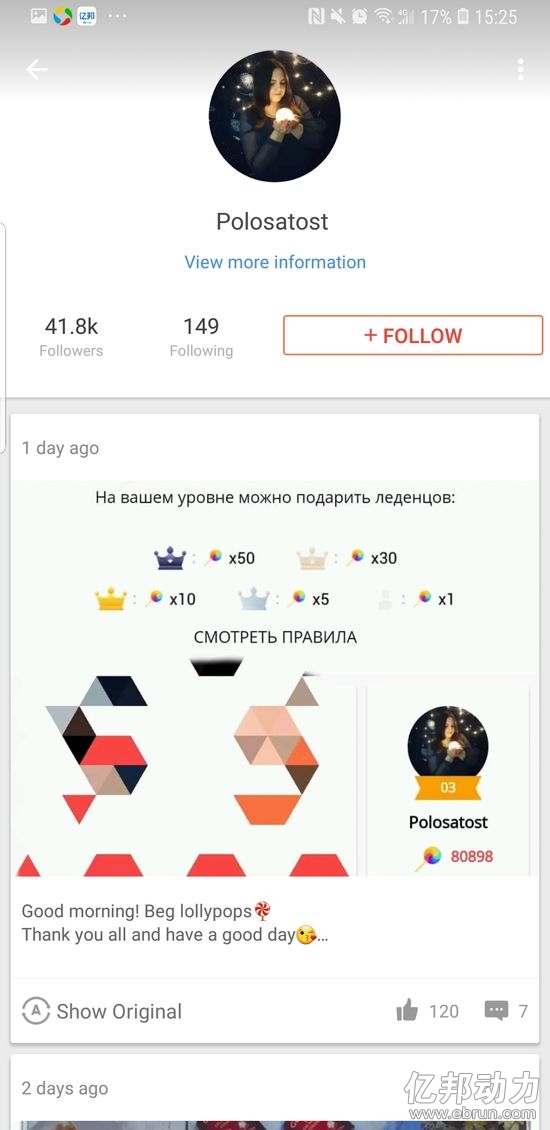Viewport: 550px width, 1130px height.
Task: Open the 149 Following list
Action: pyautogui.click(x=201, y=337)
